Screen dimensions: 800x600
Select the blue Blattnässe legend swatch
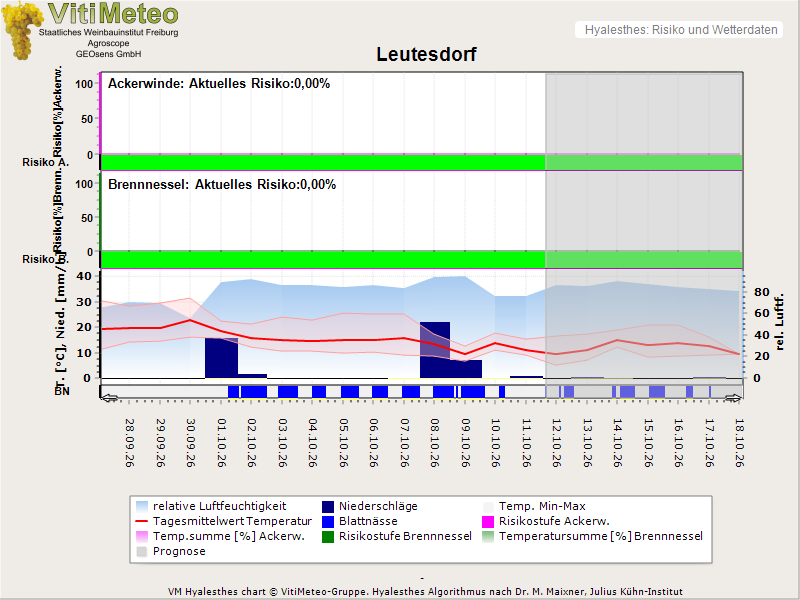pos(328,521)
